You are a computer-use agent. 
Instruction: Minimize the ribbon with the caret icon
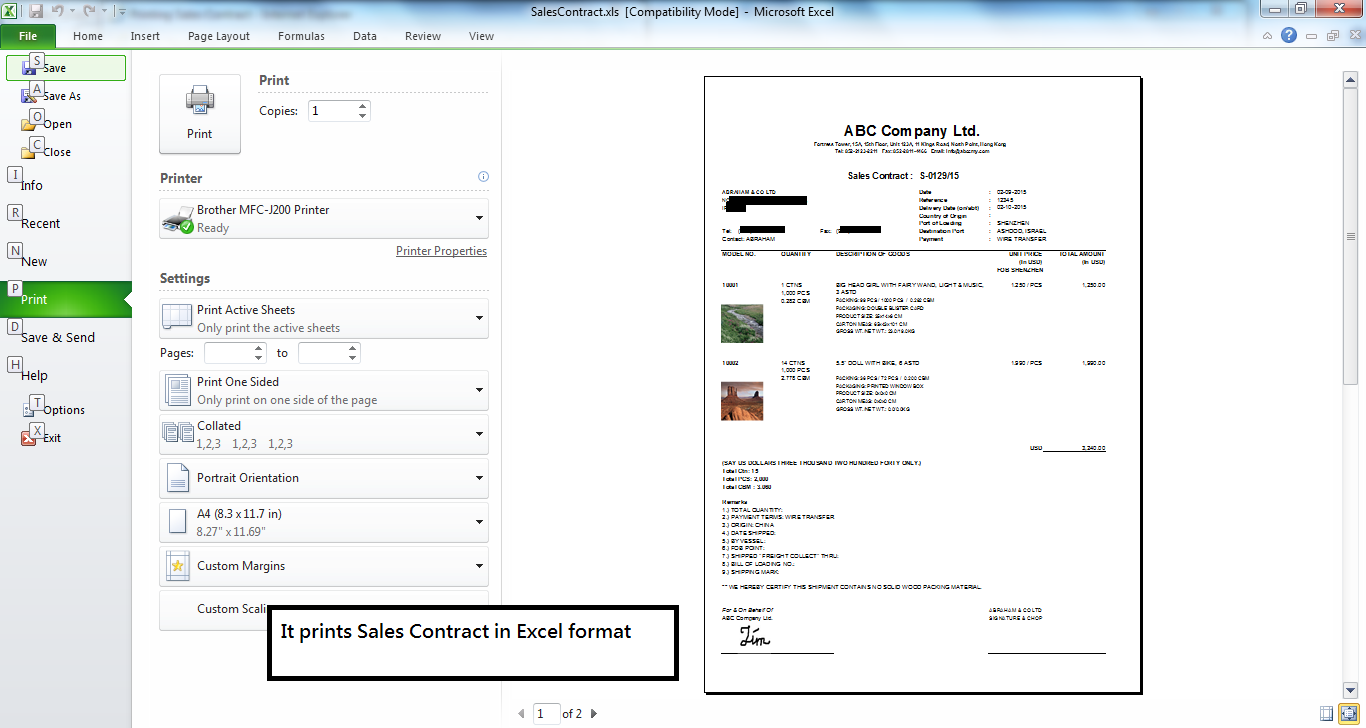1268,36
